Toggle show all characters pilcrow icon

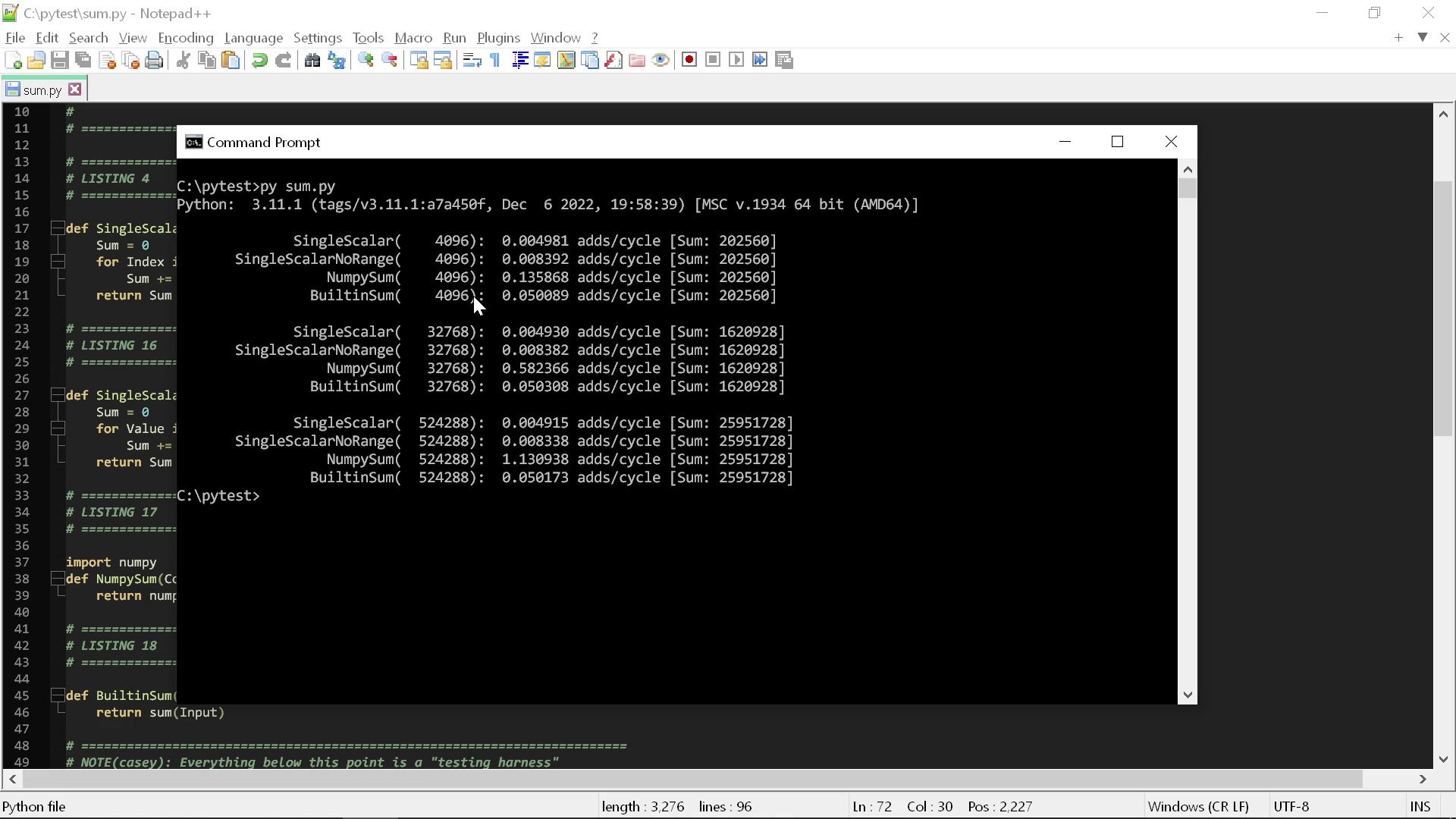tap(495, 61)
